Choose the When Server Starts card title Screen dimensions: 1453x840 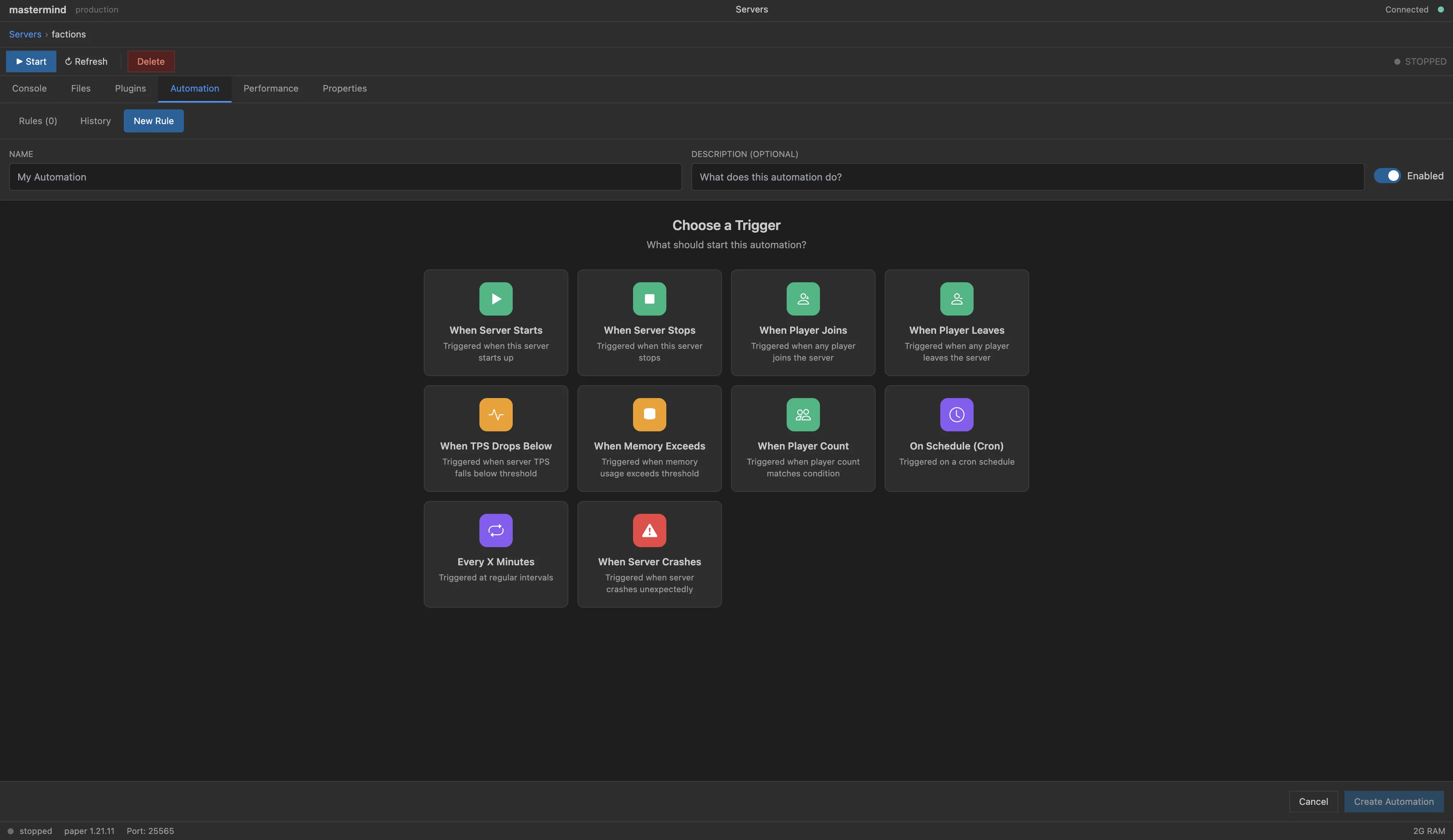(496, 330)
